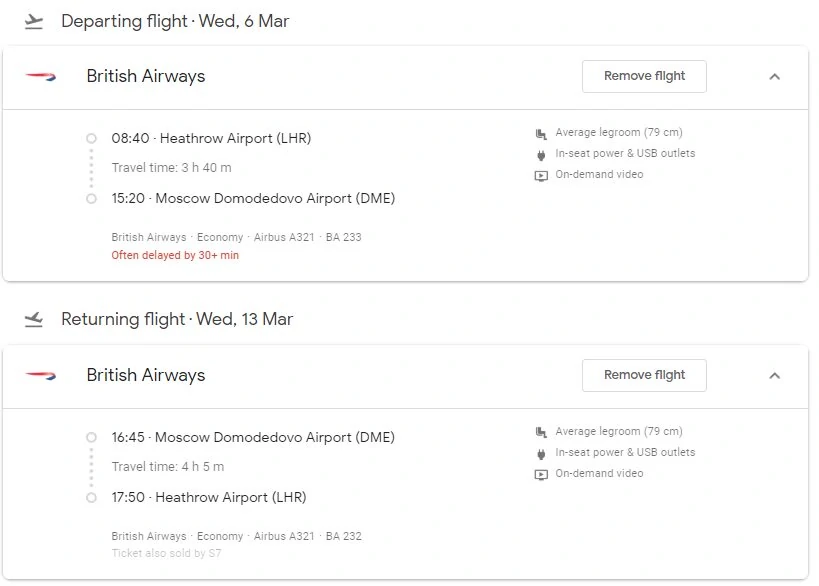Remove the departing British Airways flight
Image resolution: width=819 pixels, height=586 pixels.
click(644, 76)
